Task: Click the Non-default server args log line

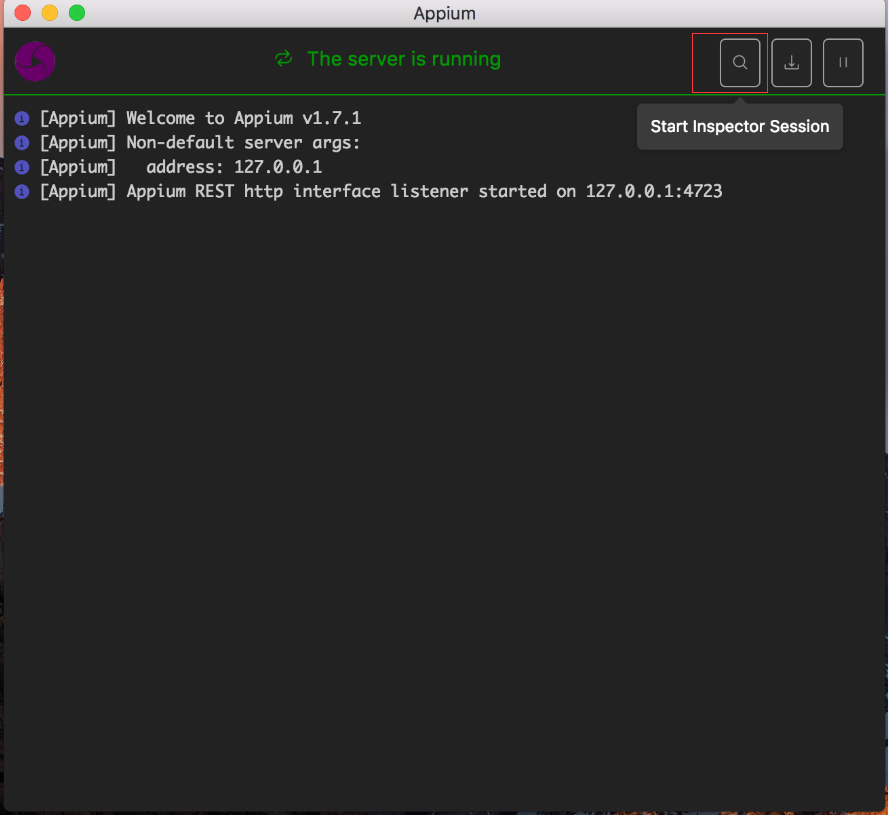Action: (x=200, y=142)
